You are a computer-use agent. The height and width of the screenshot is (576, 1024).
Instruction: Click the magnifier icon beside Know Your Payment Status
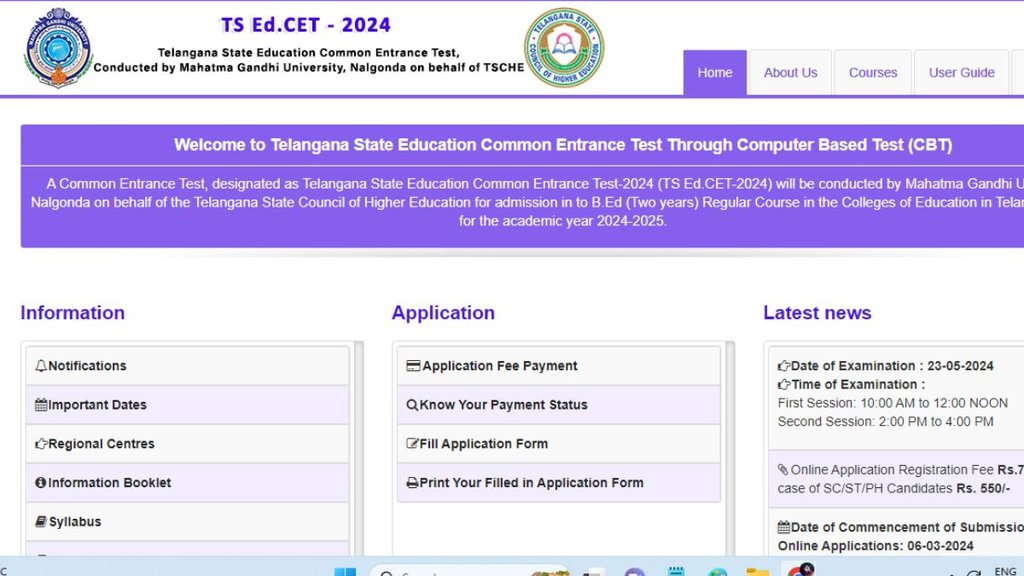pos(412,405)
